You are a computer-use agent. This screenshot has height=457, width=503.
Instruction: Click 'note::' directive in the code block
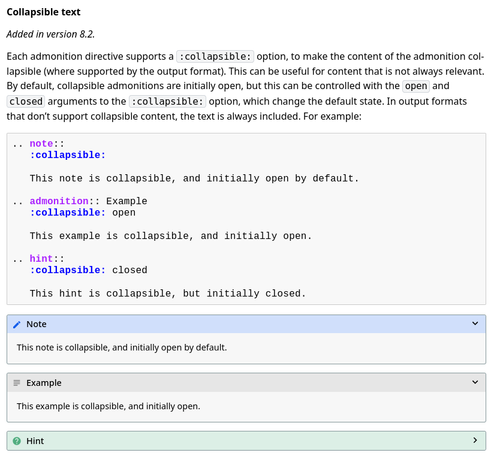click(47, 143)
